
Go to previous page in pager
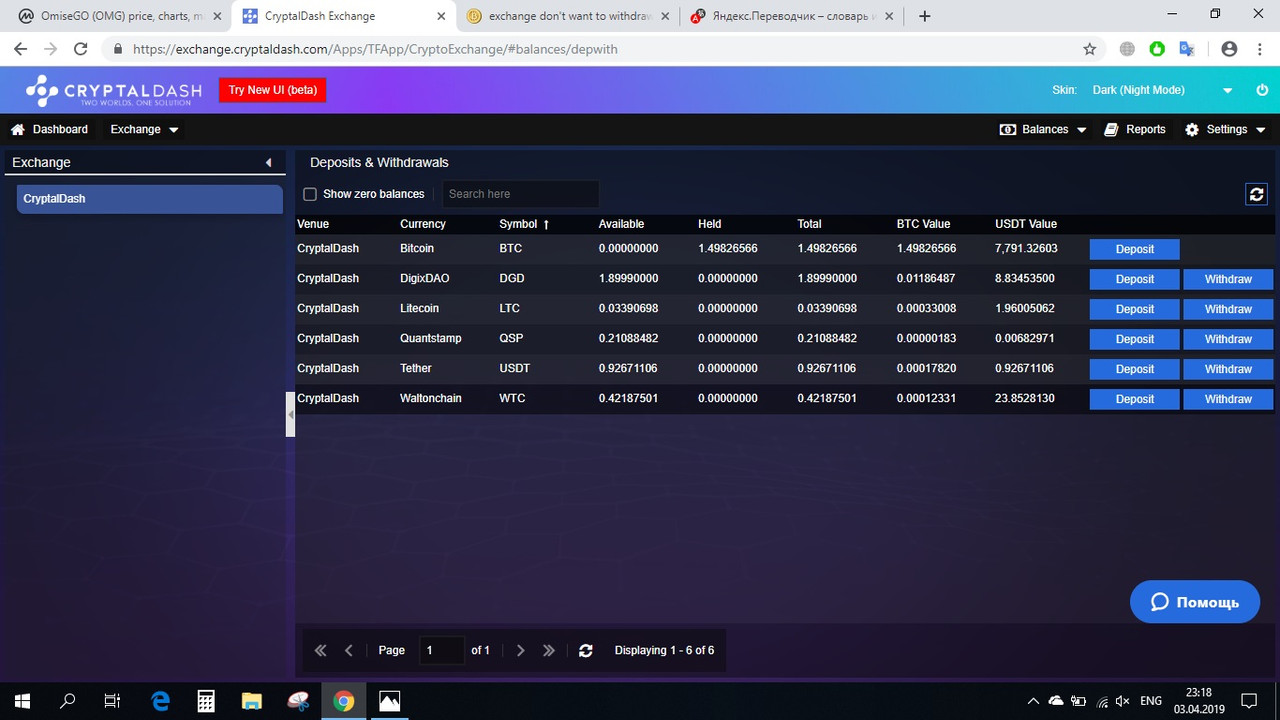pyautogui.click(x=349, y=650)
